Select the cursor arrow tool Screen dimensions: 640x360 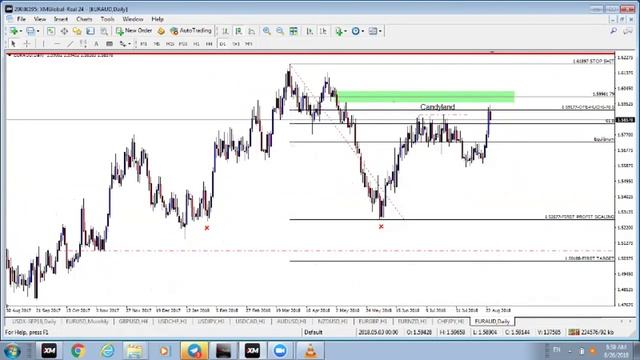13,44
